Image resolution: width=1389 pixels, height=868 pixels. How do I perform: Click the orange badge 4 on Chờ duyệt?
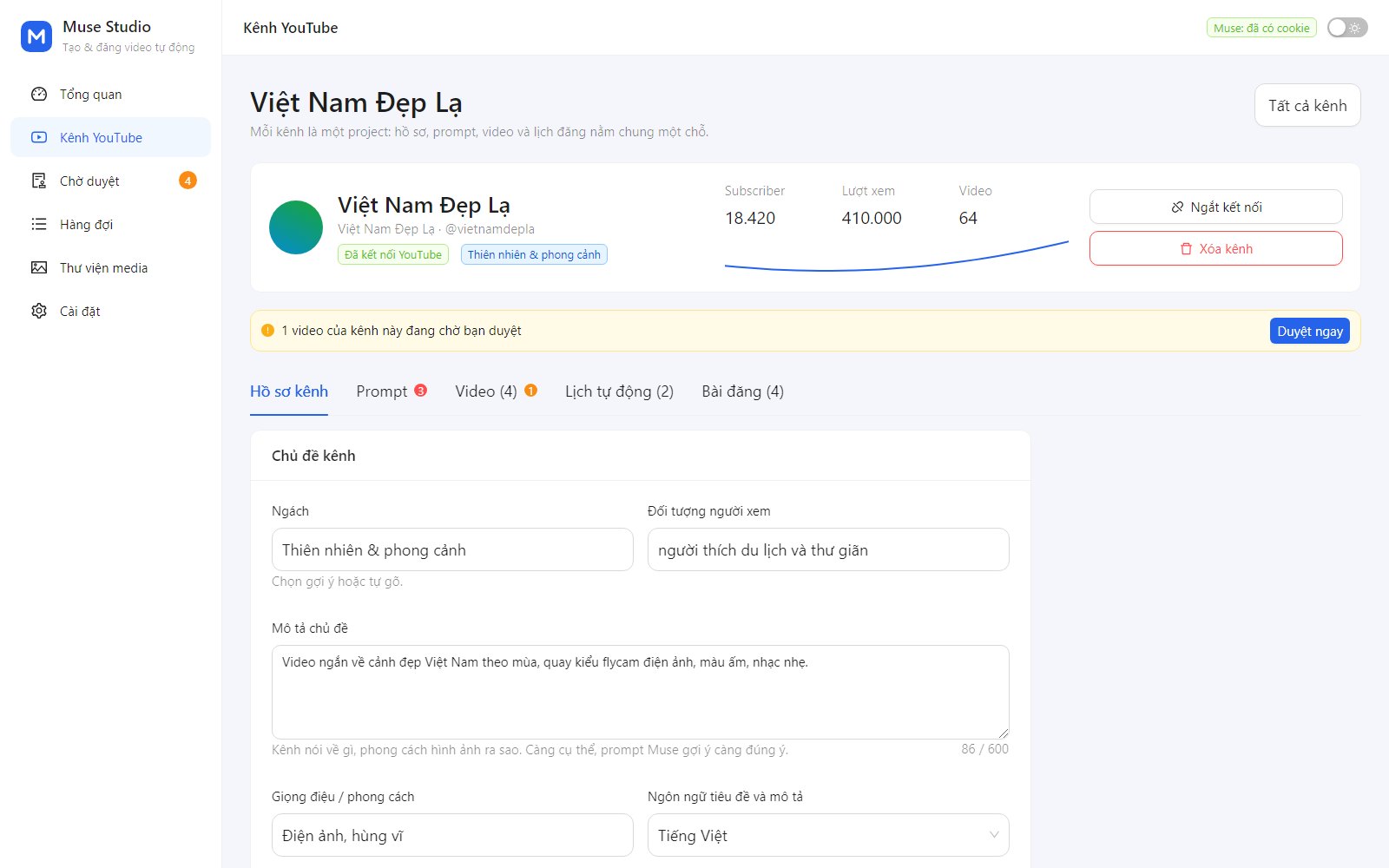(188, 181)
